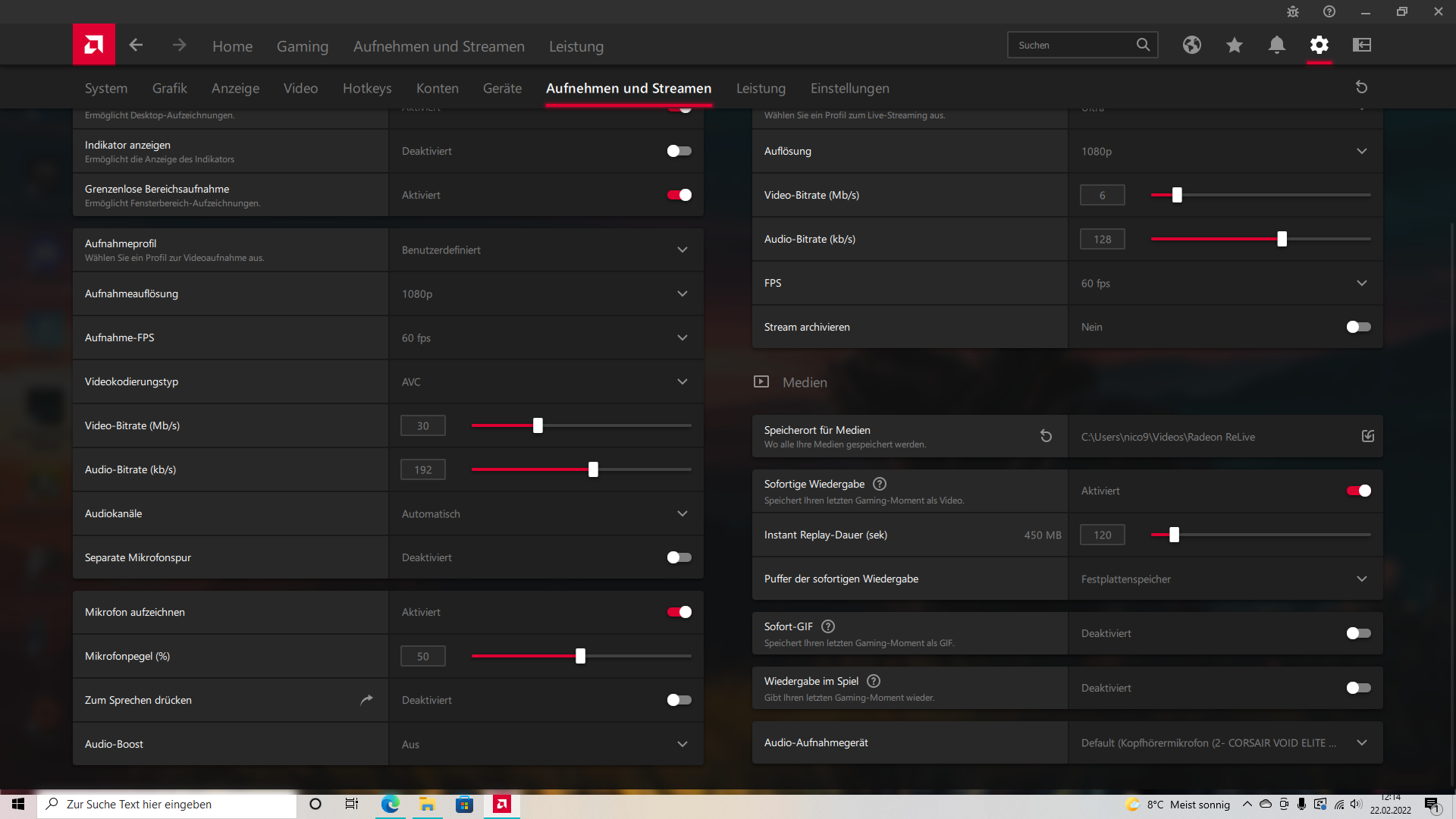This screenshot has height=819, width=1456.
Task: Adjust Instant Replay-Dauer slider
Action: [x=1174, y=535]
